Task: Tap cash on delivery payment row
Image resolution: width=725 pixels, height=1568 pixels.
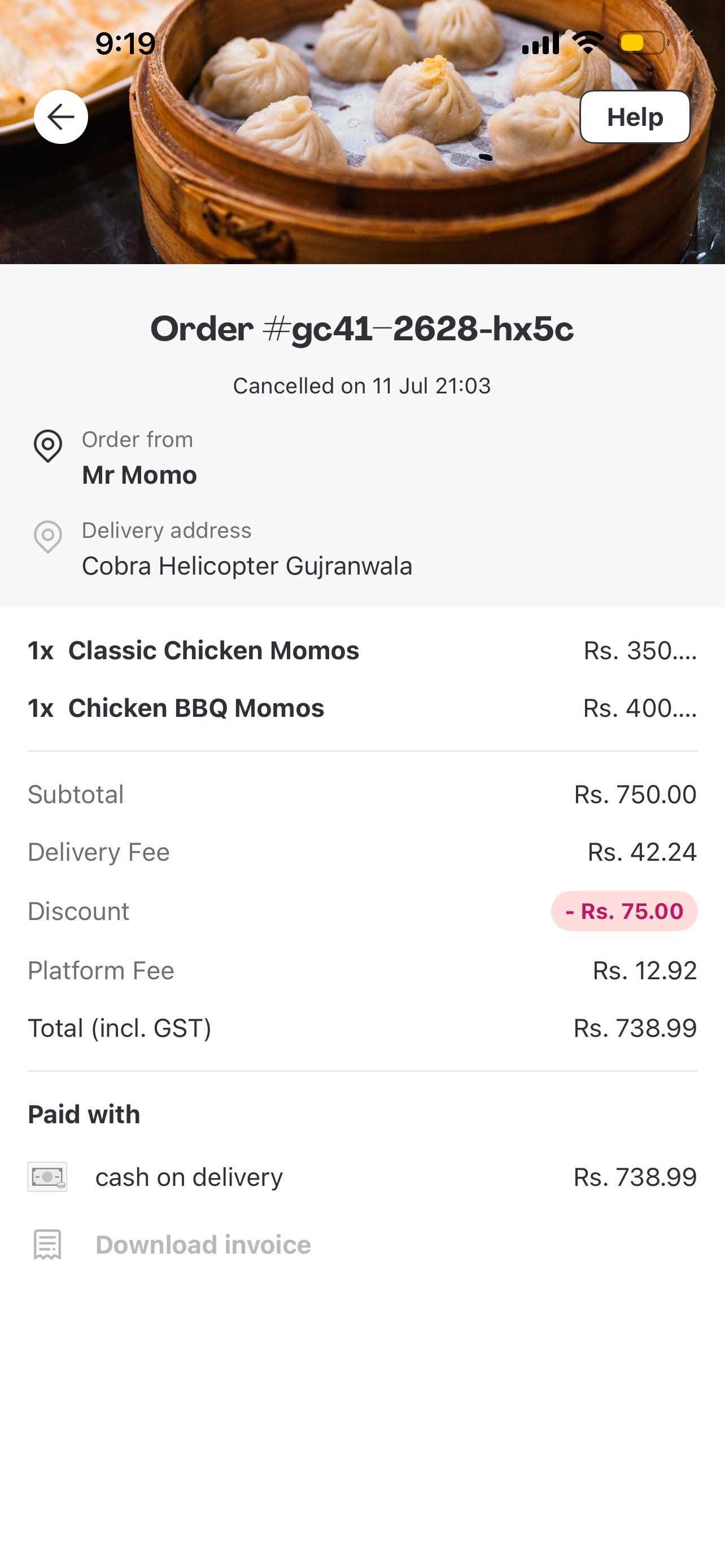Action: [362, 1177]
